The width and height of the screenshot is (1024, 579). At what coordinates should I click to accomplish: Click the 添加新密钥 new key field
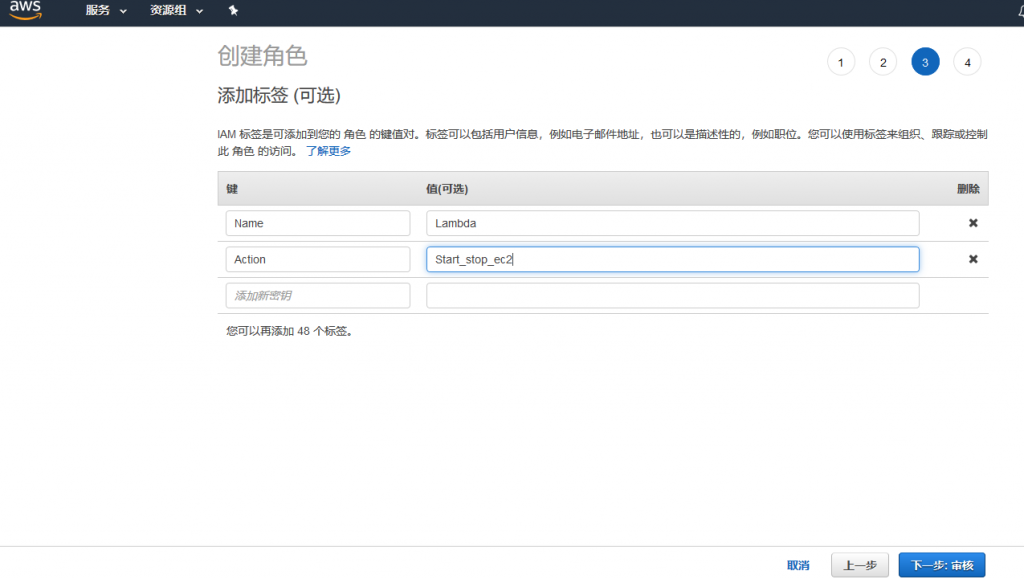tap(318, 296)
